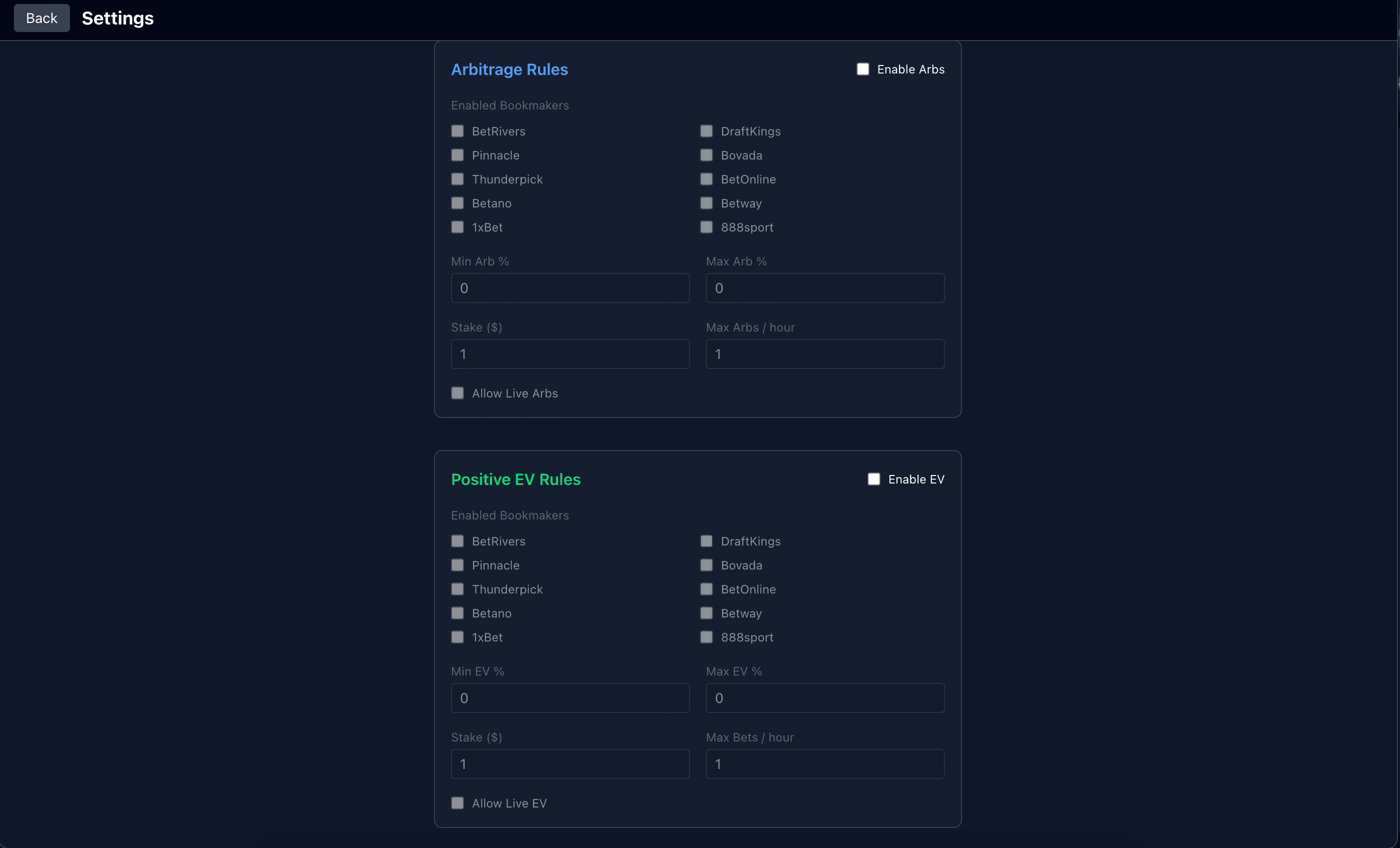Click the Max Arbs / hour field
The height and width of the screenshot is (848, 1400).
(825, 353)
